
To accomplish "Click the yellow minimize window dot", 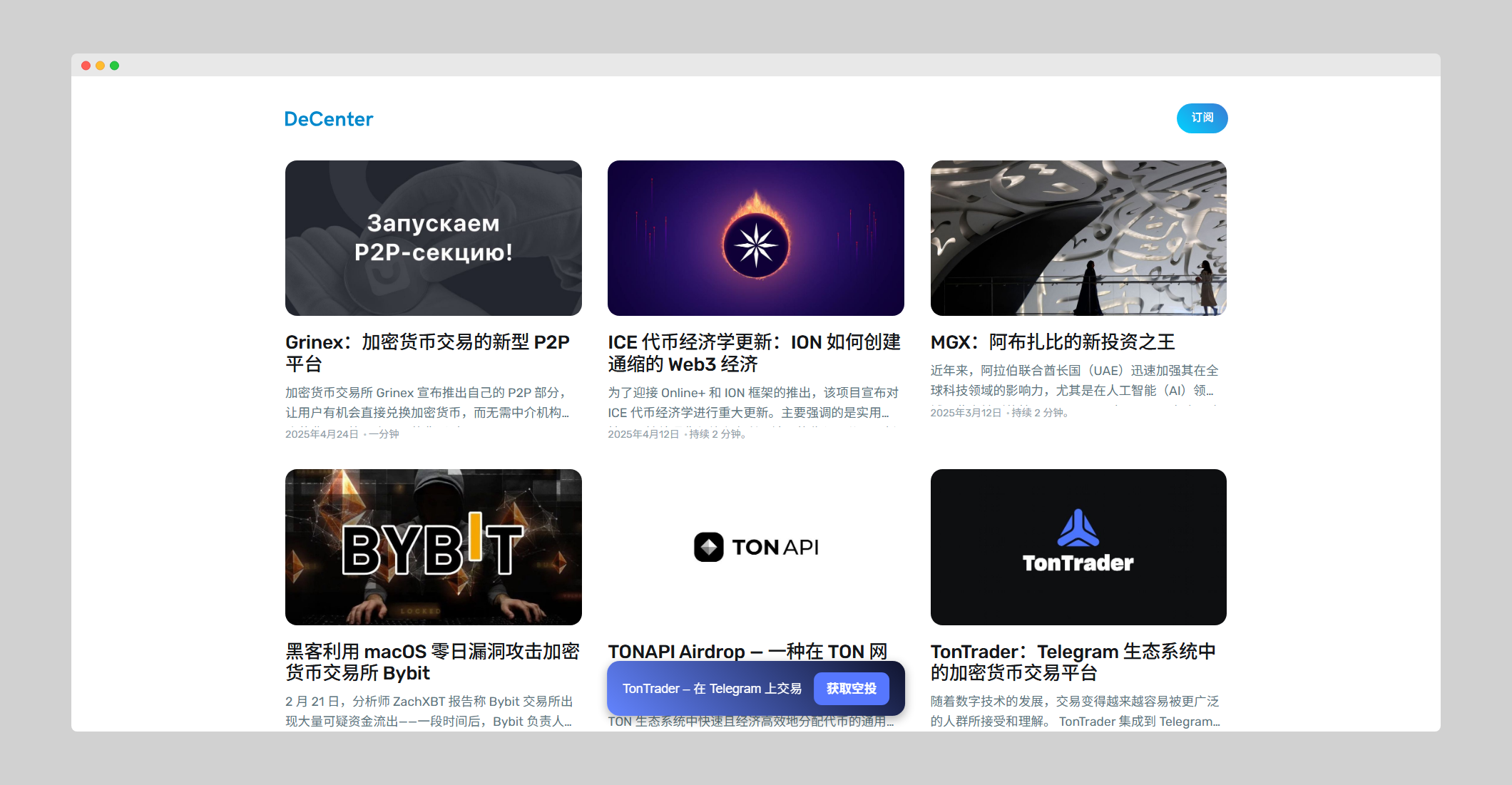I will coord(100,66).
